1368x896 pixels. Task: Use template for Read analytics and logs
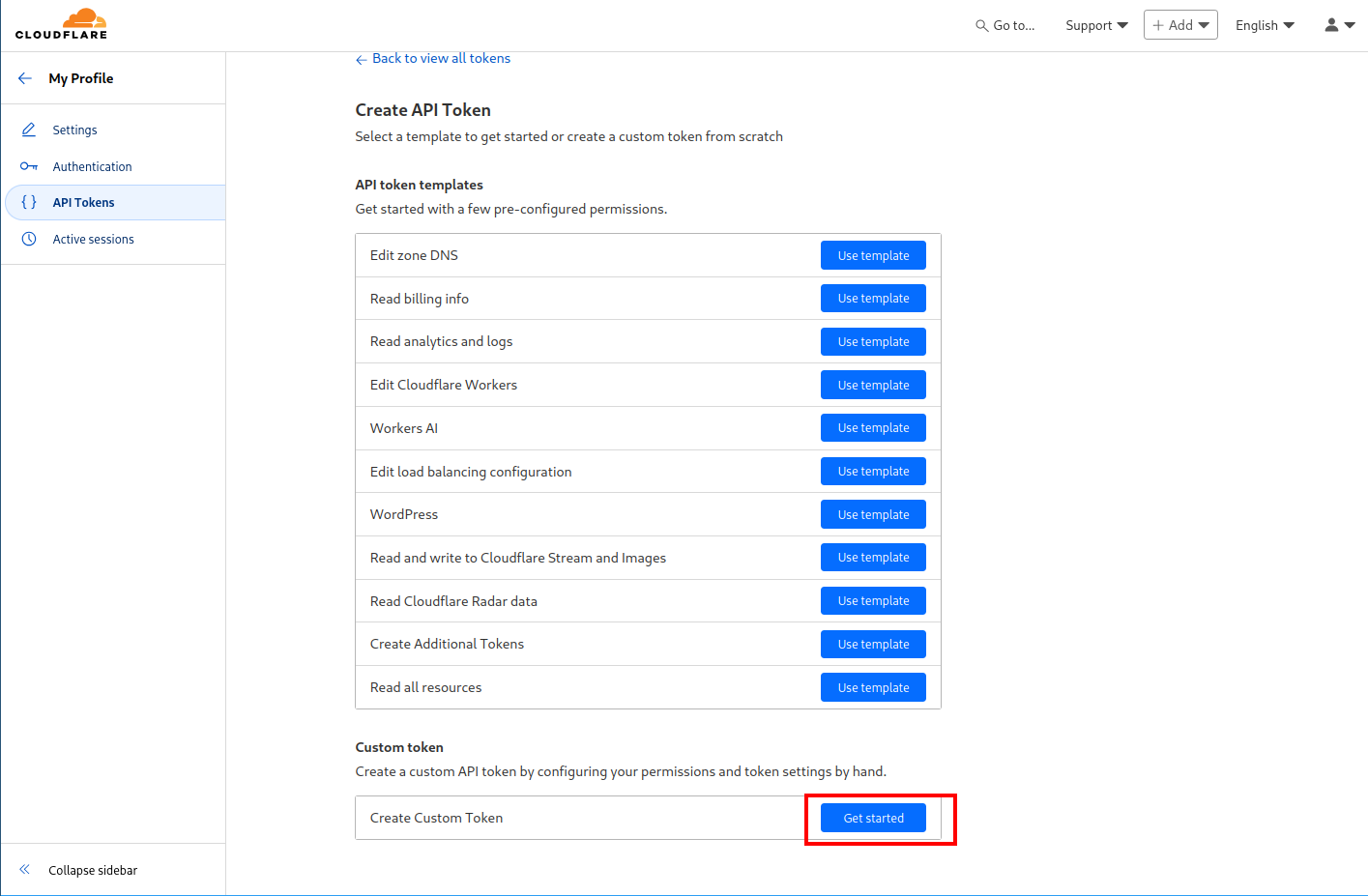(873, 341)
